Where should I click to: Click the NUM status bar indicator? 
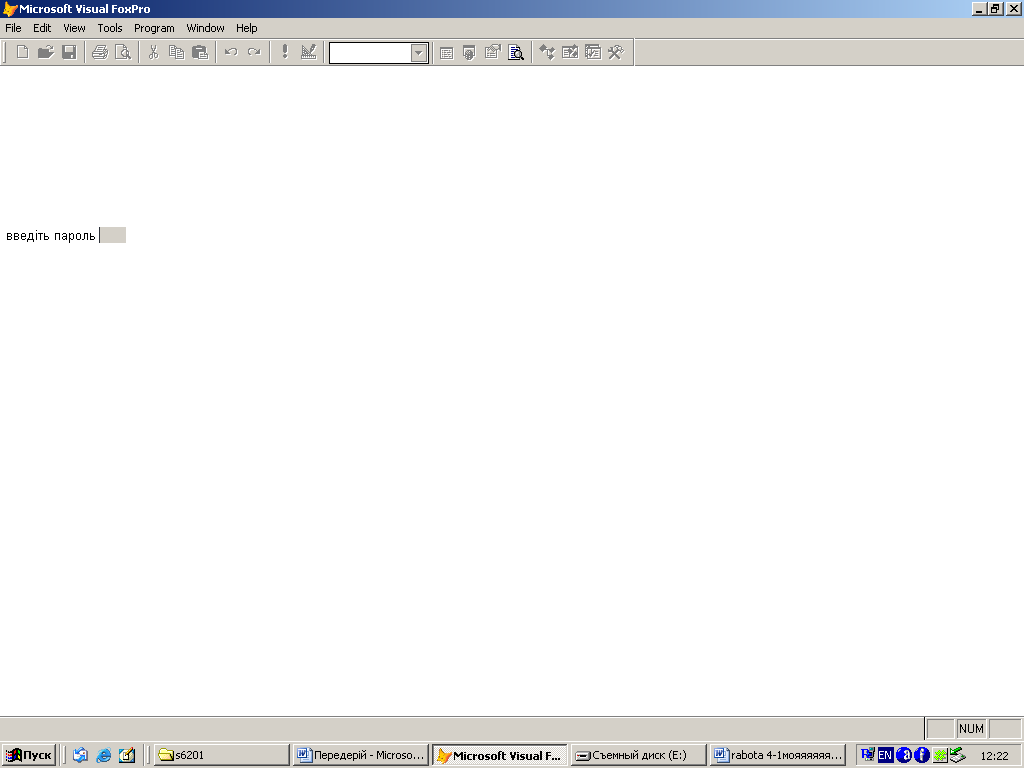[x=971, y=729]
